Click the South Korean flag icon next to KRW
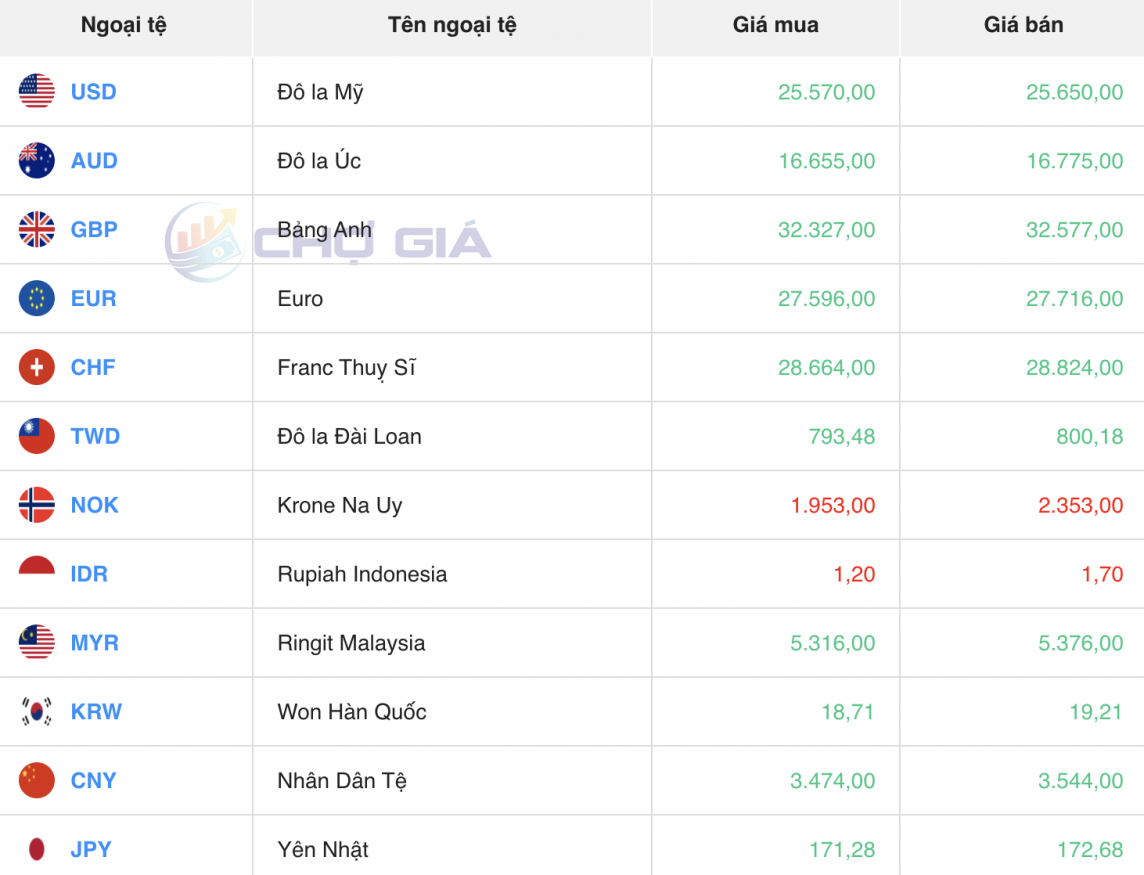Screen dimensions: 1144x875 click(x=36, y=712)
